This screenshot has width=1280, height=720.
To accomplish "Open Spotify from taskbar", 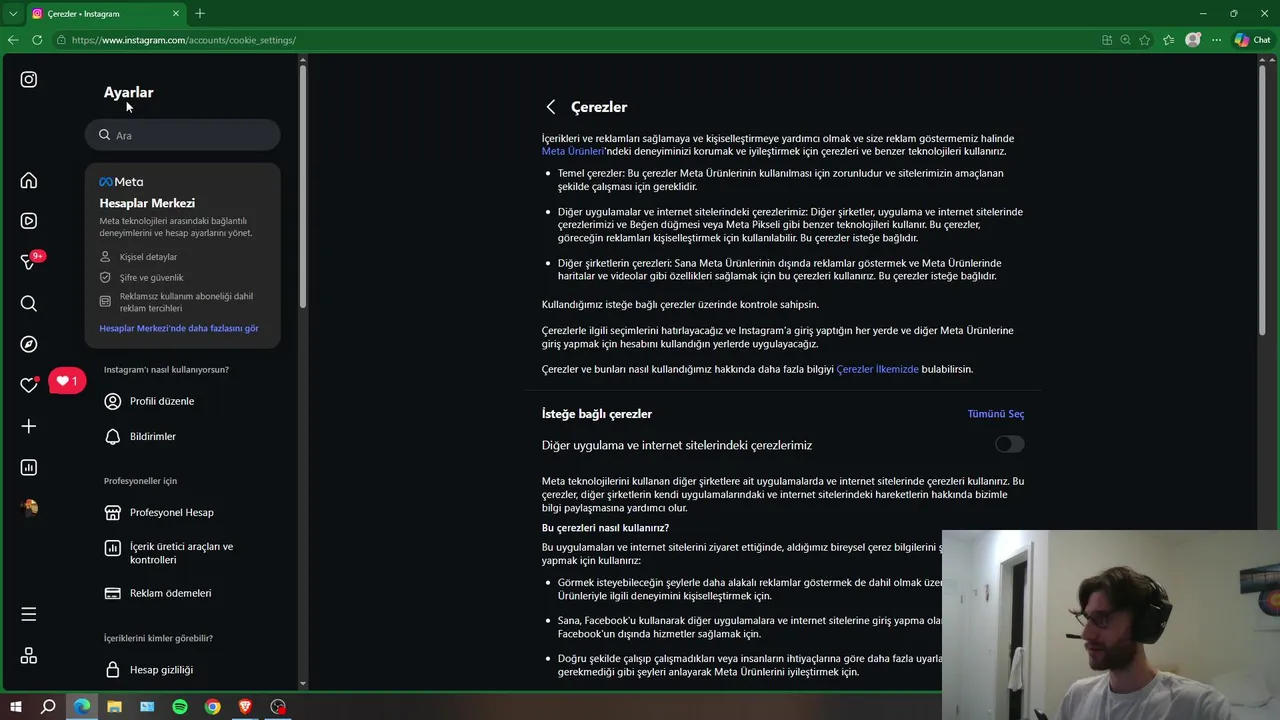I will tap(180, 706).
